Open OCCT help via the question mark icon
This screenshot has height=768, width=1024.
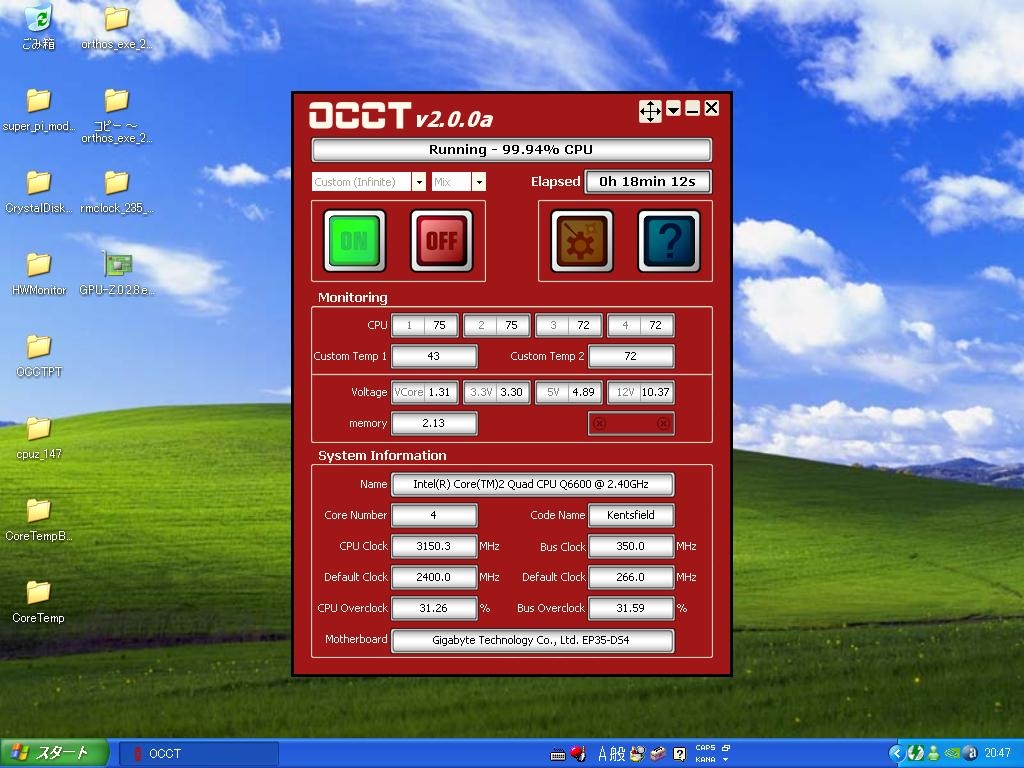tap(669, 241)
